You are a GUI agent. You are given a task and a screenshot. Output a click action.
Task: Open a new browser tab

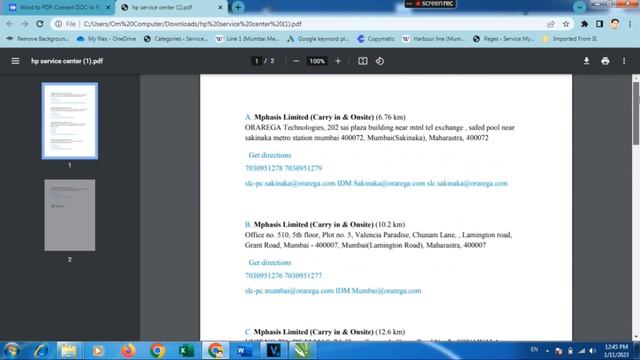238,7
